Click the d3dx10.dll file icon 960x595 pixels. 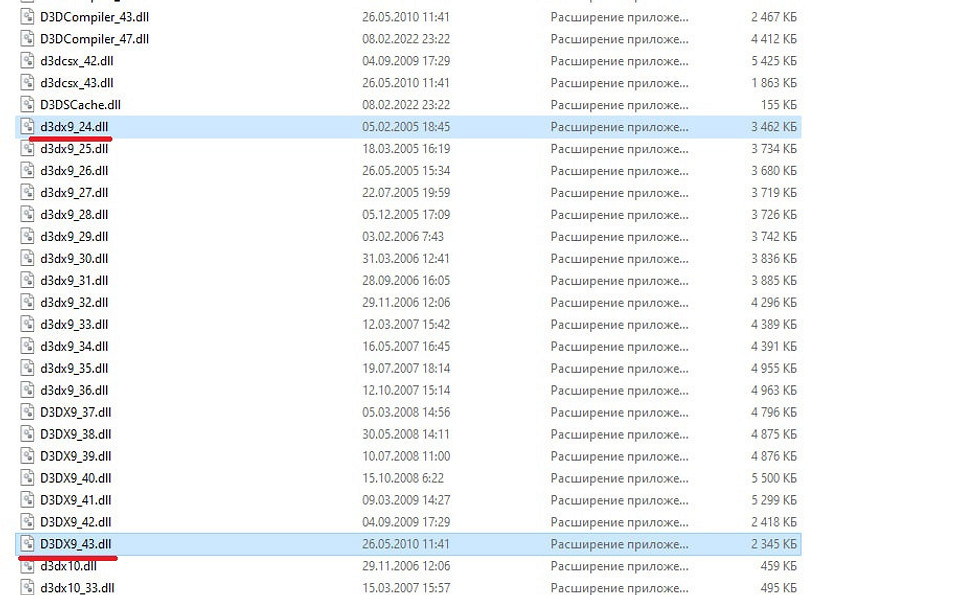[28, 566]
